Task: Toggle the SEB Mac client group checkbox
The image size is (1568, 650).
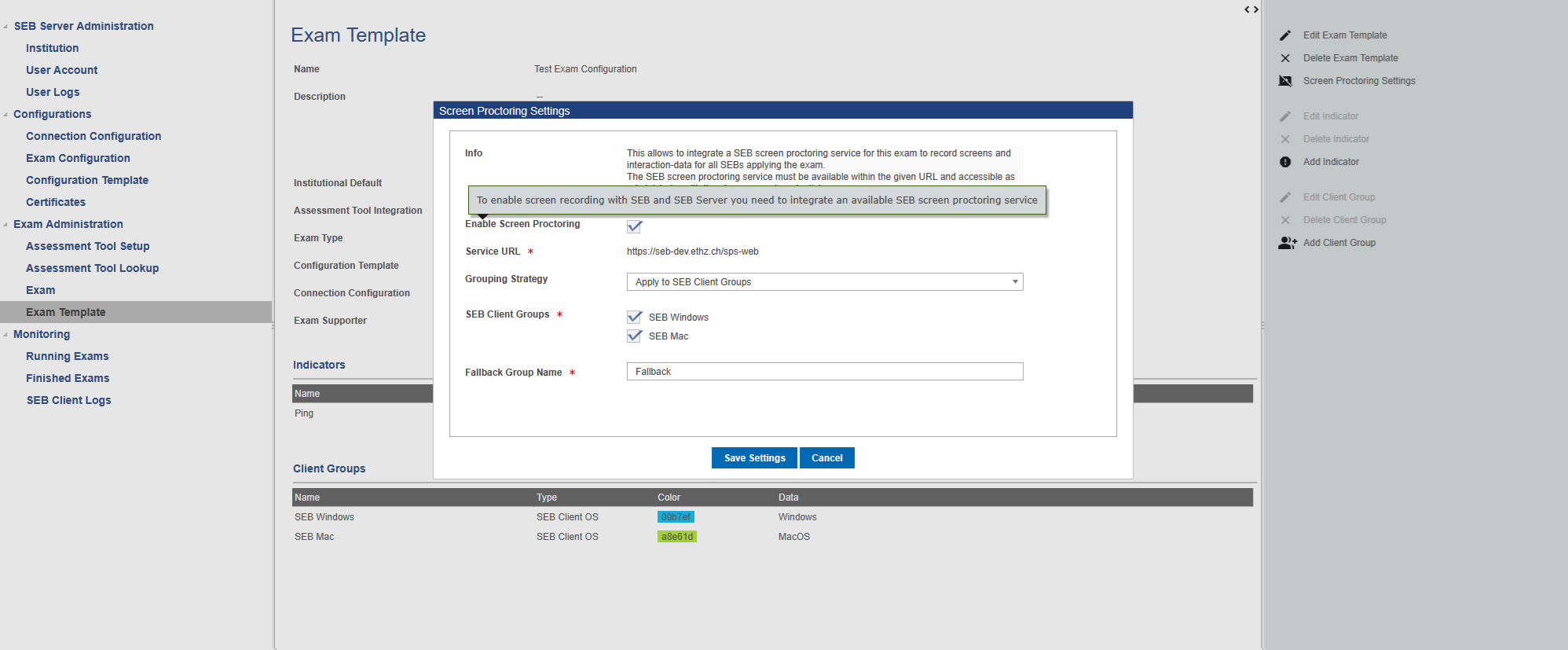Action: click(x=635, y=336)
